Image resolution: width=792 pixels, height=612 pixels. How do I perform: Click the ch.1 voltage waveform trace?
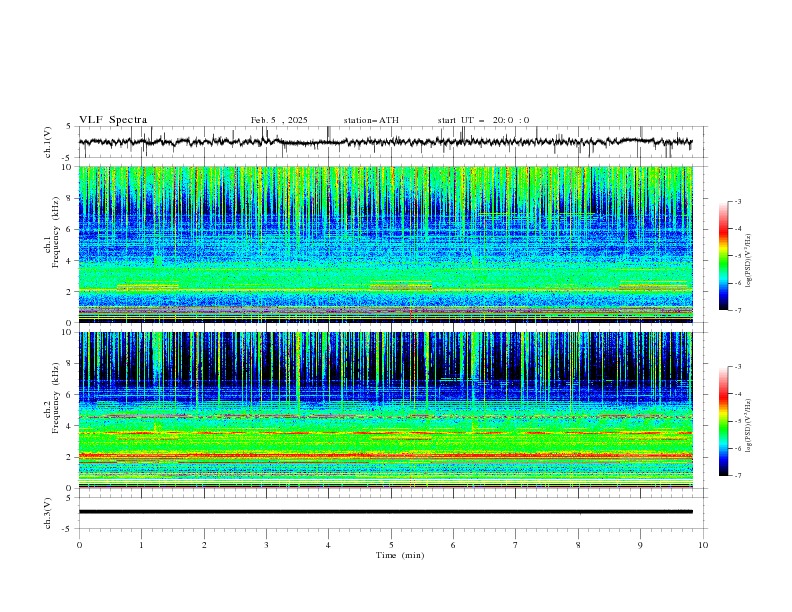[x=386, y=142]
